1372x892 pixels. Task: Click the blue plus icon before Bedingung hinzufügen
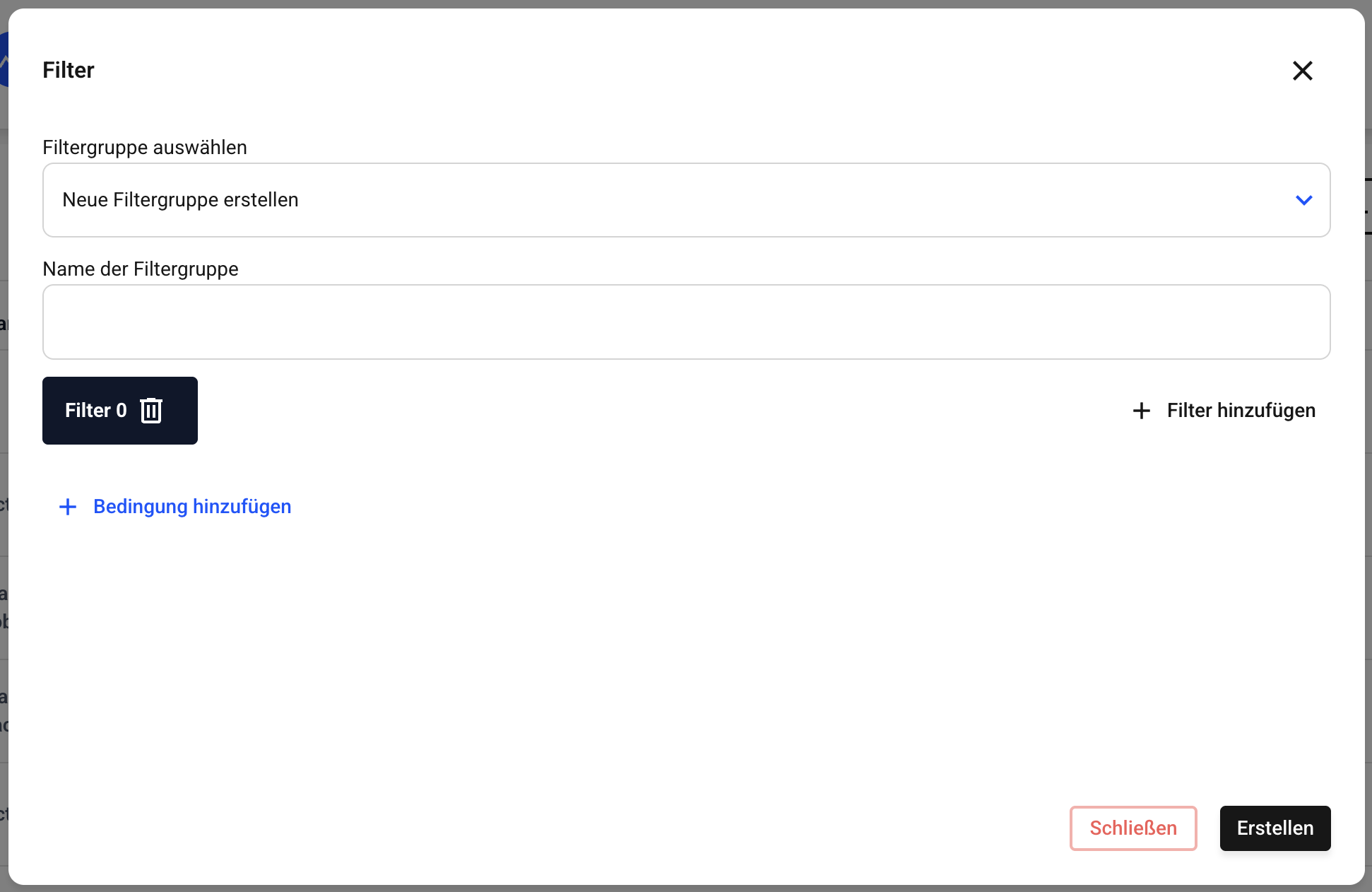(x=68, y=507)
